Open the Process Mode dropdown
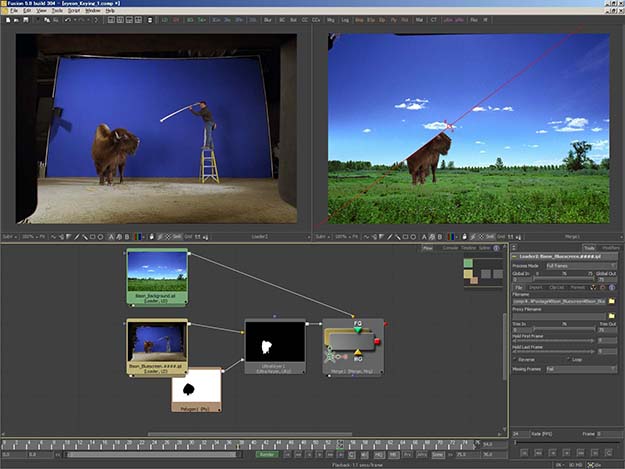 click(580, 265)
